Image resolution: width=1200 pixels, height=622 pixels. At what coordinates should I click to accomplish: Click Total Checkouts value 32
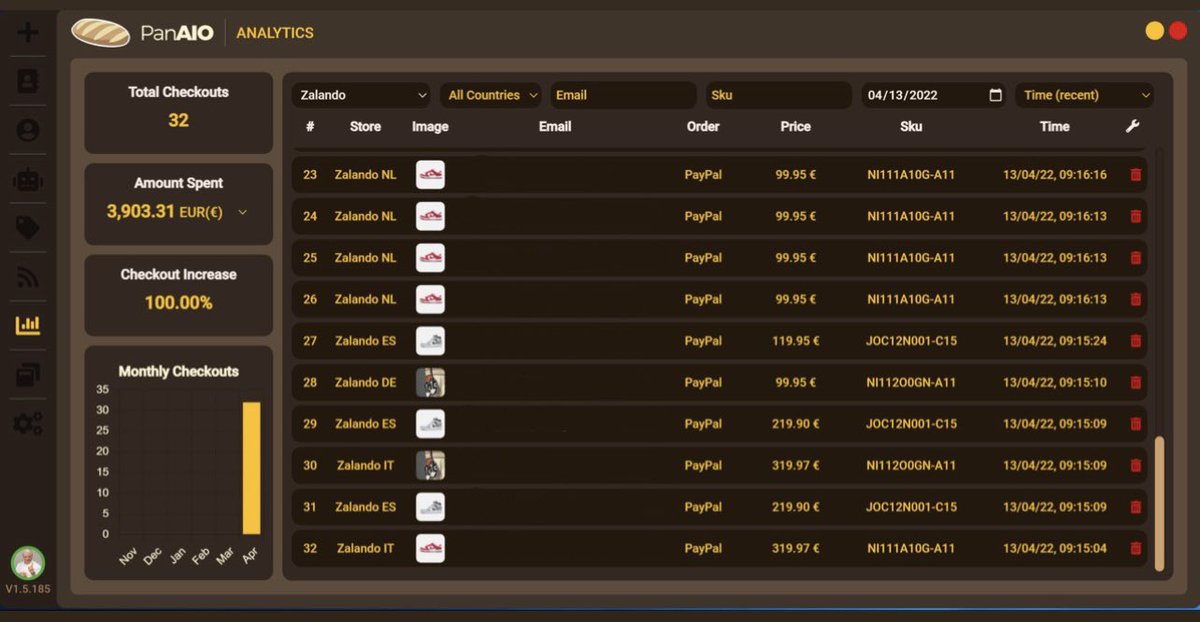(178, 120)
